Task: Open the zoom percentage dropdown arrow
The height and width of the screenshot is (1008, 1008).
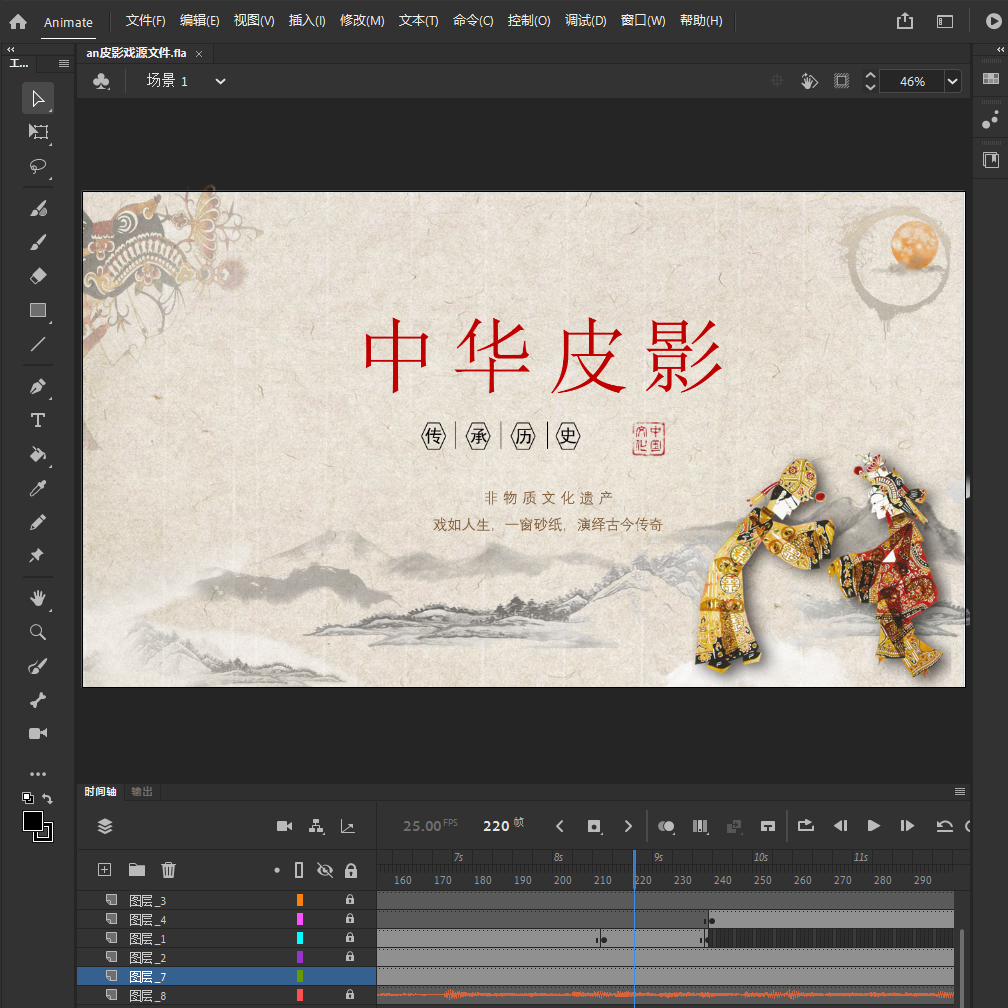Action: click(952, 82)
